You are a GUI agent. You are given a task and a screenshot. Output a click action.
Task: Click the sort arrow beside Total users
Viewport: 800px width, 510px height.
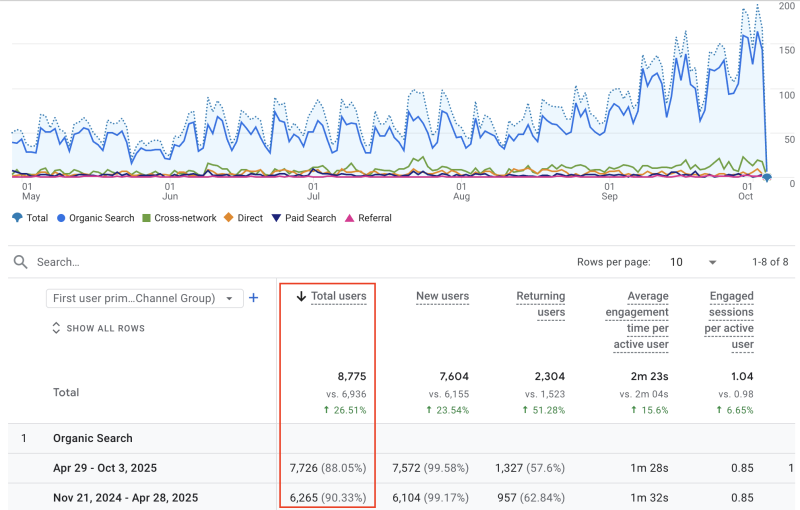point(302,296)
